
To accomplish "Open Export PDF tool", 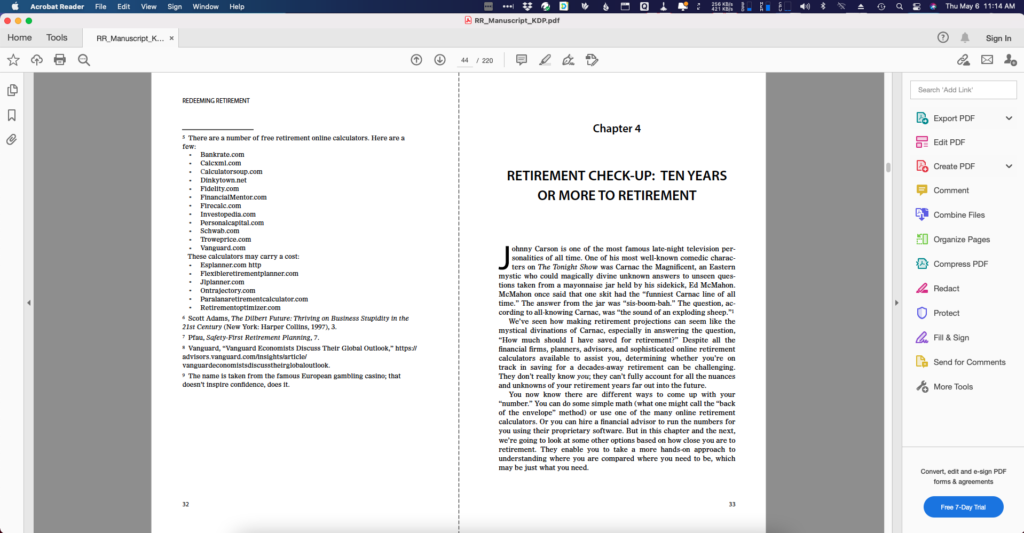I will [953, 118].
